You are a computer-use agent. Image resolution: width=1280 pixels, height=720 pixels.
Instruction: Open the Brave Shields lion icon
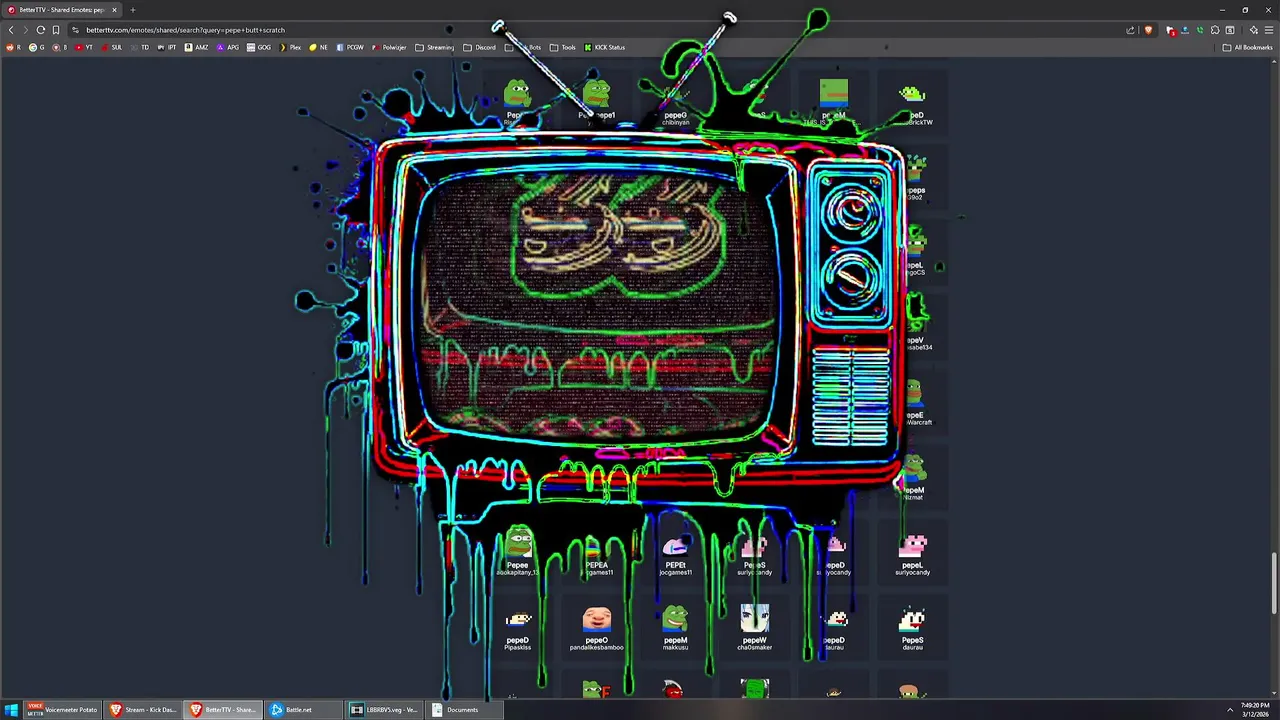(1148, 30)
